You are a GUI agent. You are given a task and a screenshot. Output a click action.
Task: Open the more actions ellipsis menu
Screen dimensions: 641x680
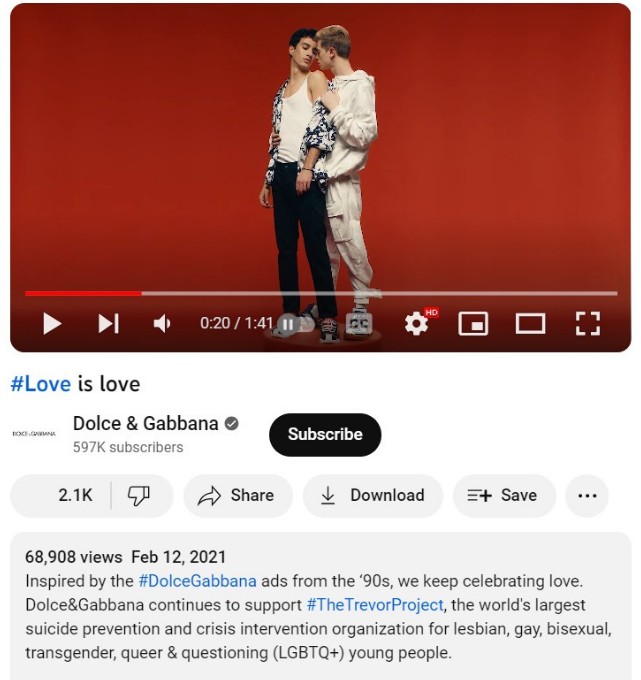(x=587, y=495)
